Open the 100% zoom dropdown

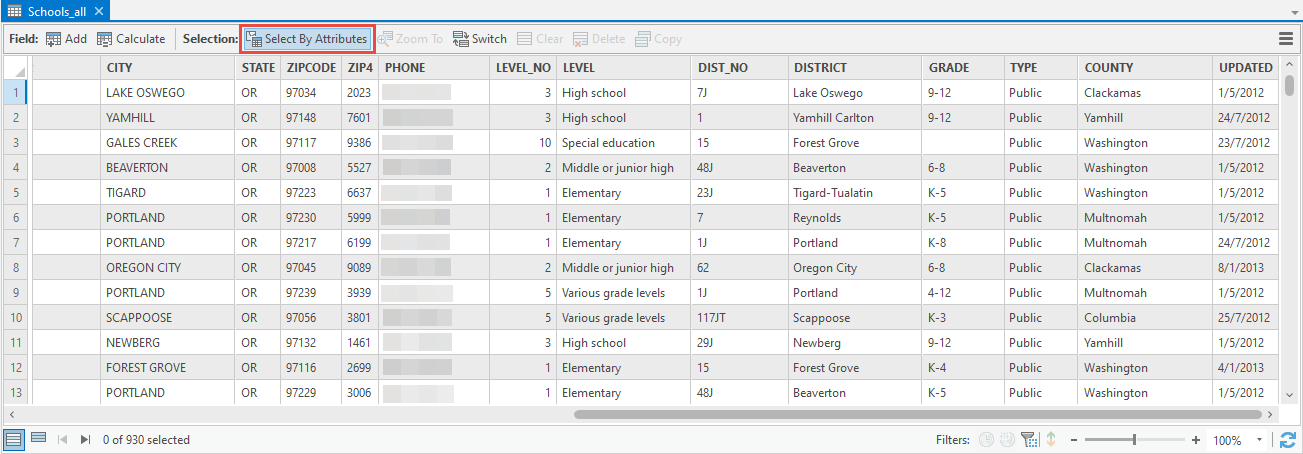tap(1260, 440)
